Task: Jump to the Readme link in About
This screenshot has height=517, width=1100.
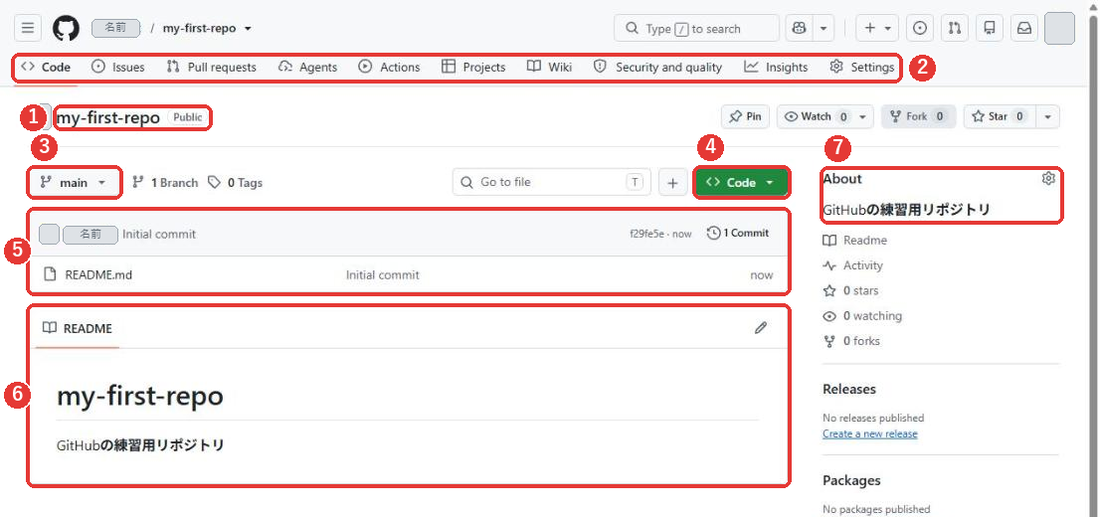Action: point(855,241)
